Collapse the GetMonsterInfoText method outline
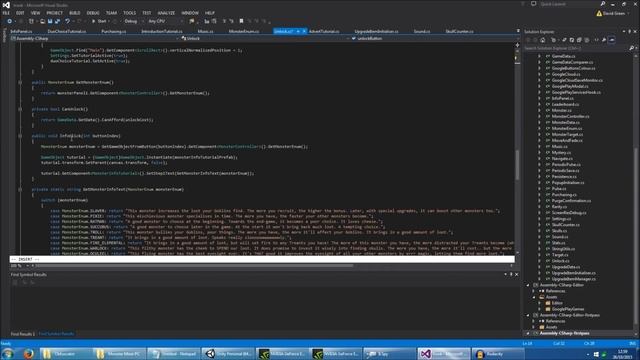This screenshot has height=360, width=640. (x=20, y=189)
